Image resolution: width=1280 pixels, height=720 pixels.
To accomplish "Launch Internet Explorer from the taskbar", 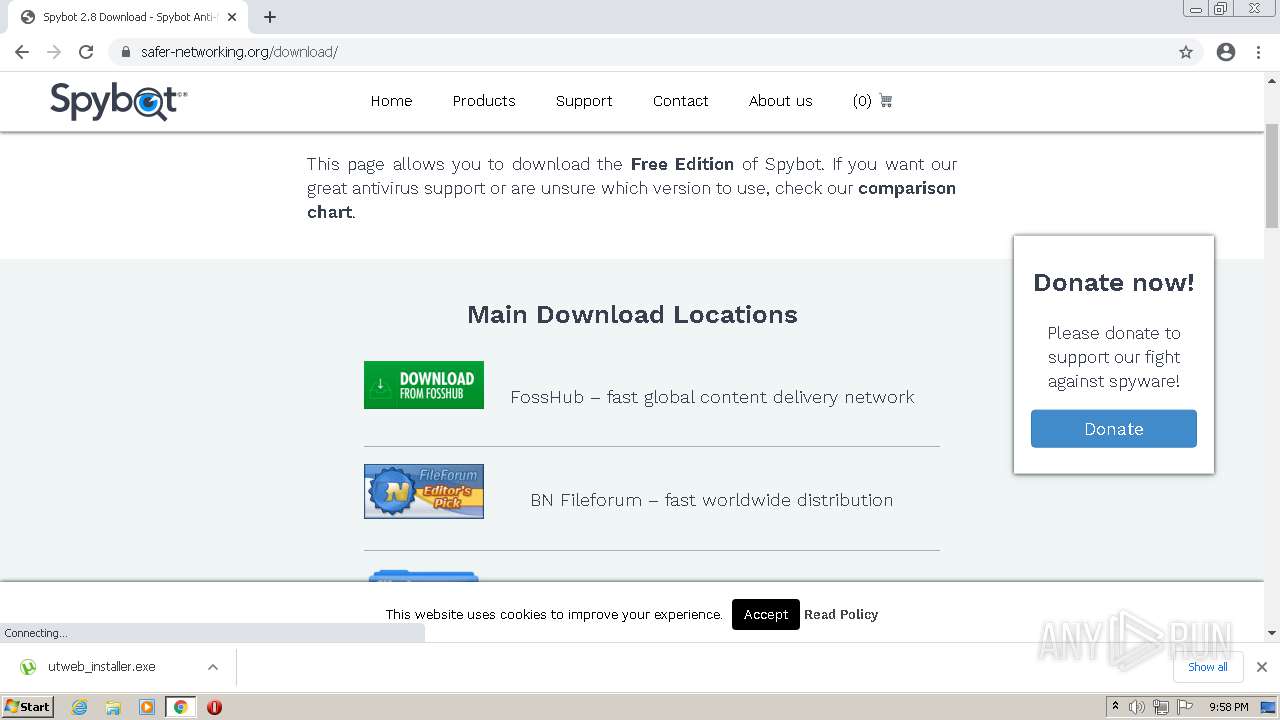I will (x=79, y=707).
